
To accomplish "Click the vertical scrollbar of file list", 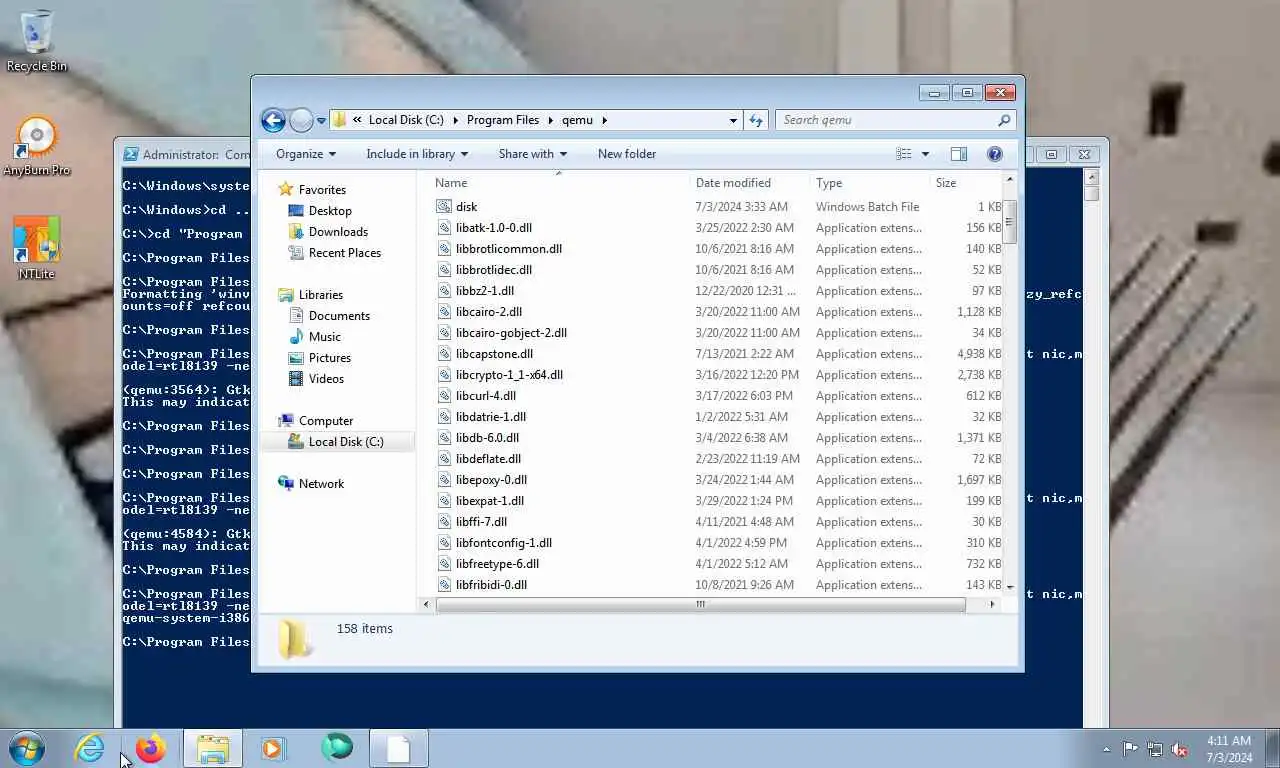I will (1009, 222).
